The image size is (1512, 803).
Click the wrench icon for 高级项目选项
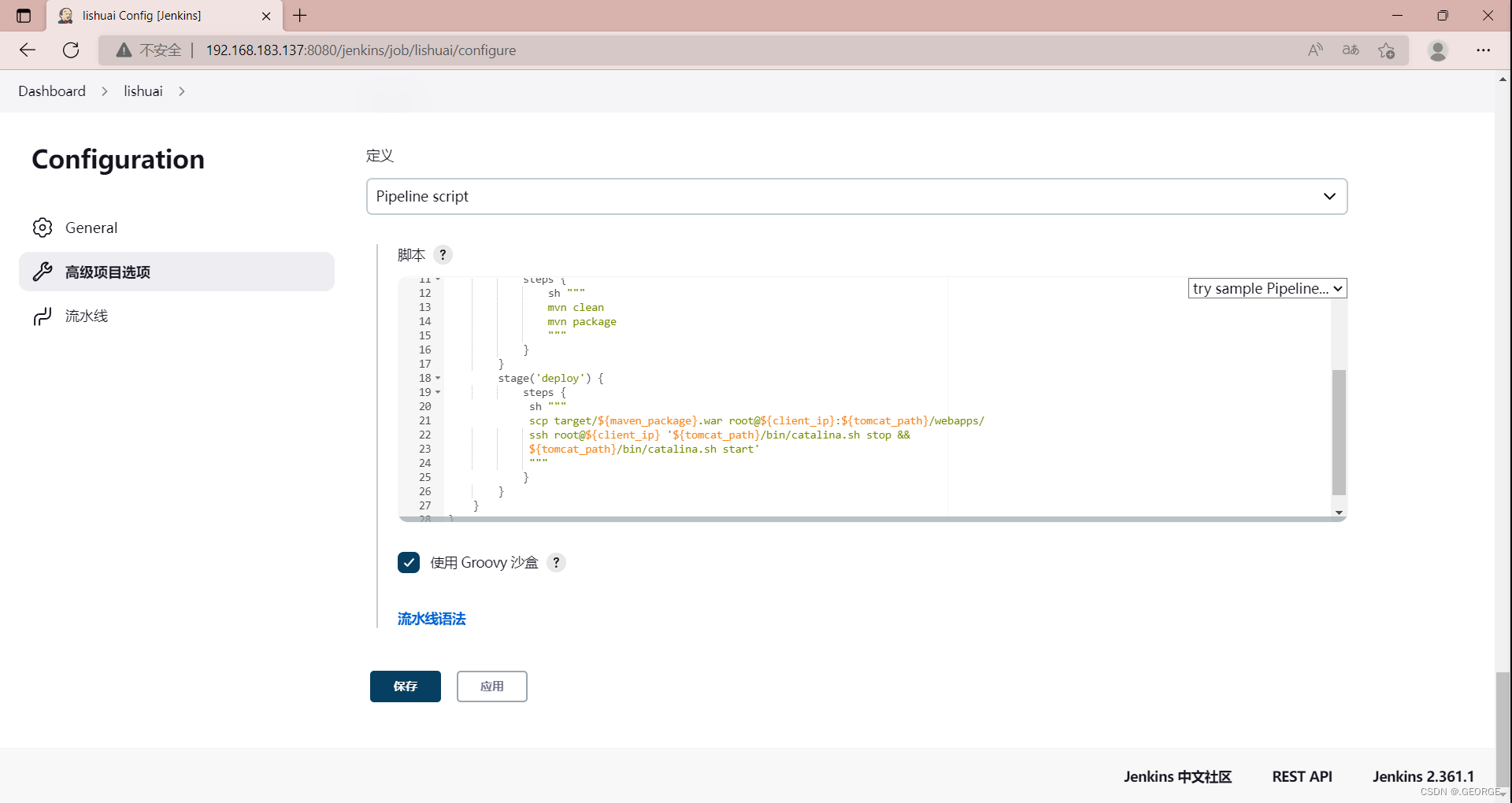(43, 272)
